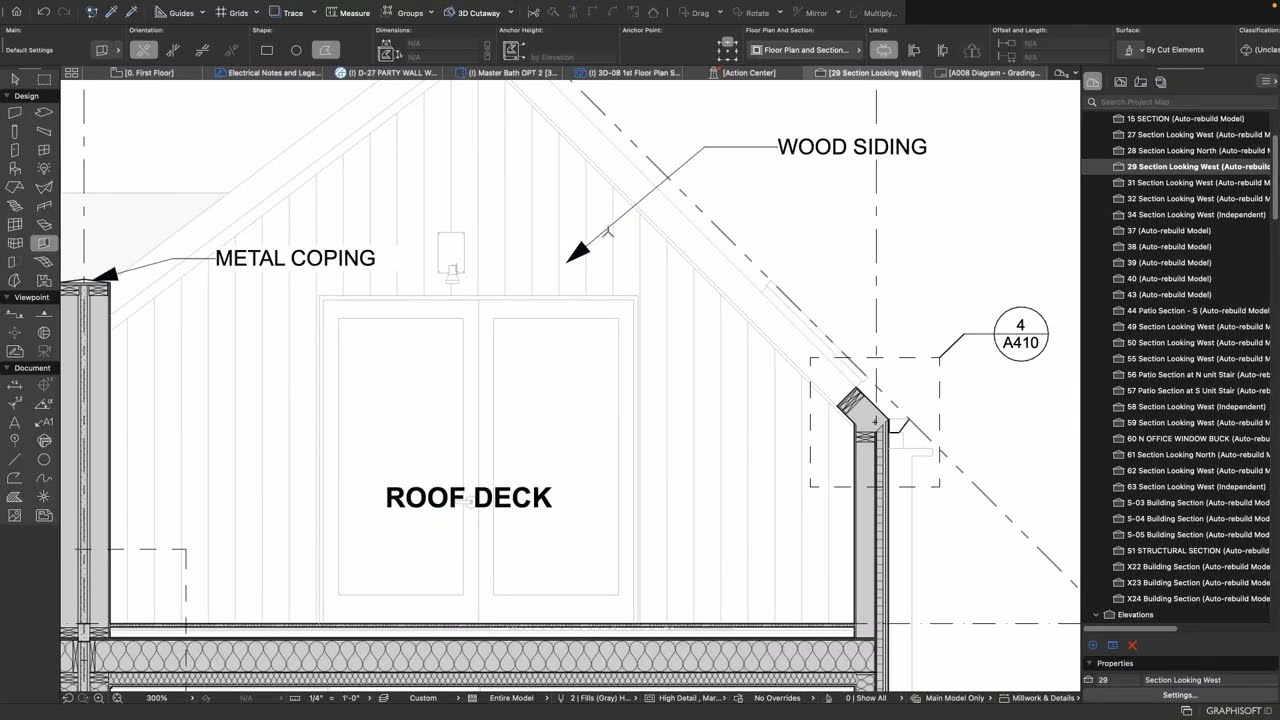Viewport: 1280px width, 720px height.
Task: Select the rectangle Shape option
Action: coord(267,50)
